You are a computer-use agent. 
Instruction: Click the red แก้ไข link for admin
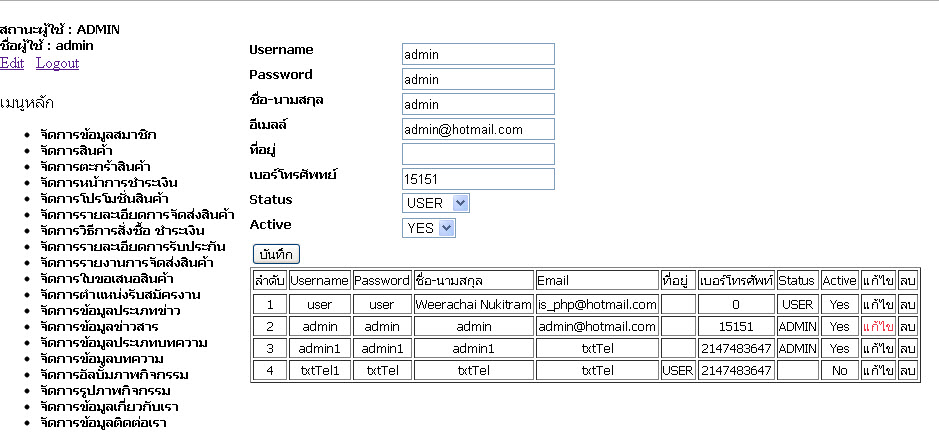878,326
